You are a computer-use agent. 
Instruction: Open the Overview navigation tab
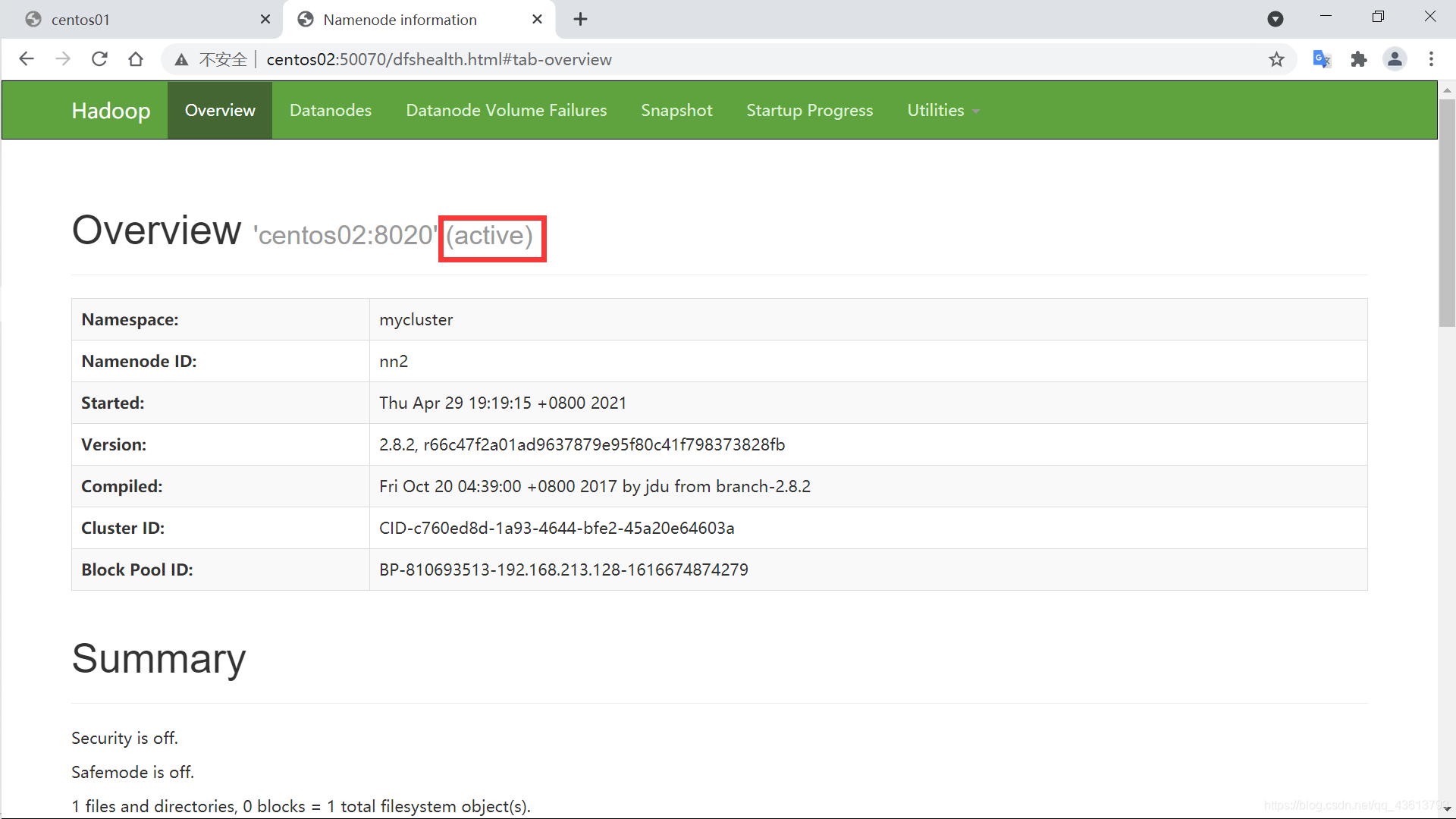pos(220,111)
